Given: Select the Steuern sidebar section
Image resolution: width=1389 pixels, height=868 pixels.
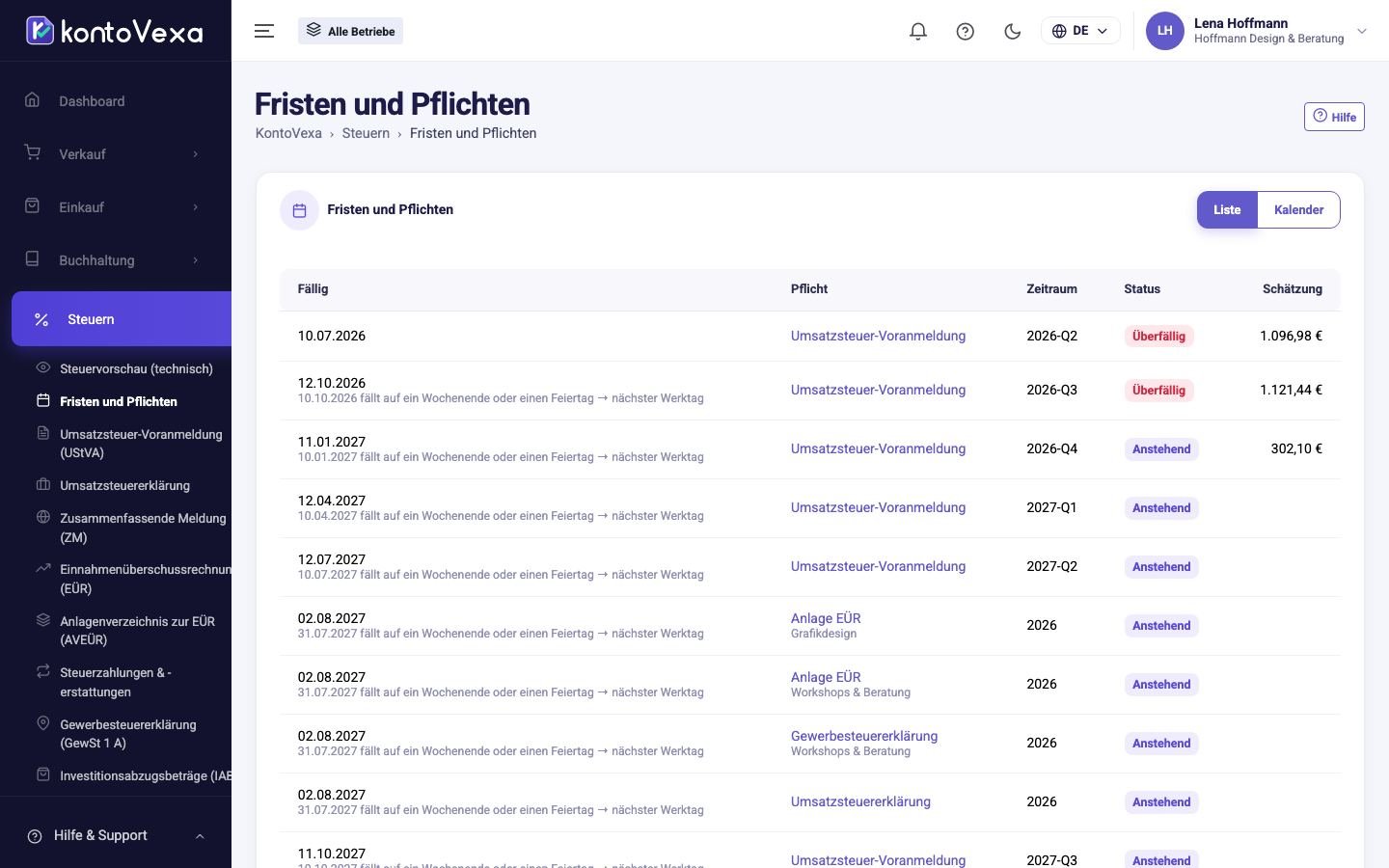Looking at the screenshot, I should pyautogui.click(x=122, y=319).
